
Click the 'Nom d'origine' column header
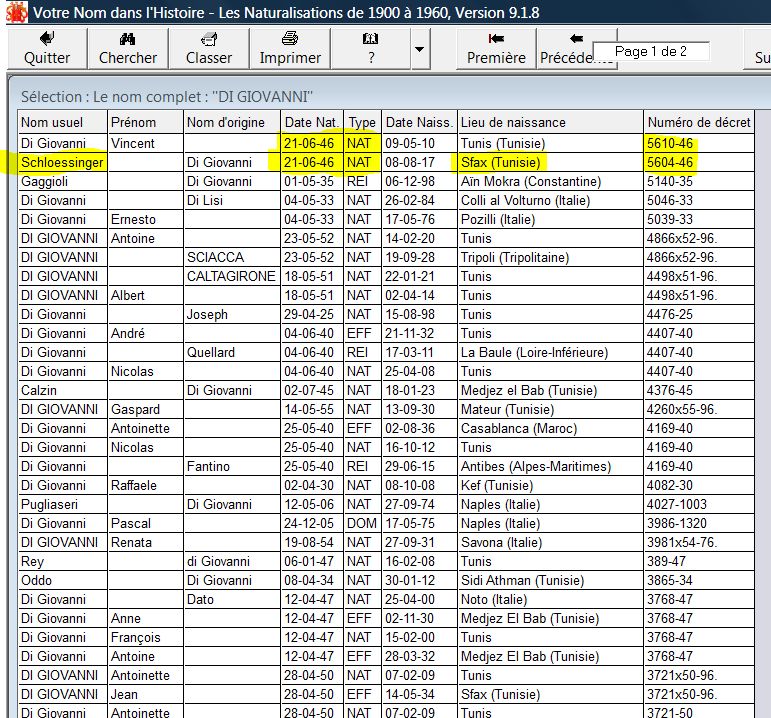click(232, 122)
